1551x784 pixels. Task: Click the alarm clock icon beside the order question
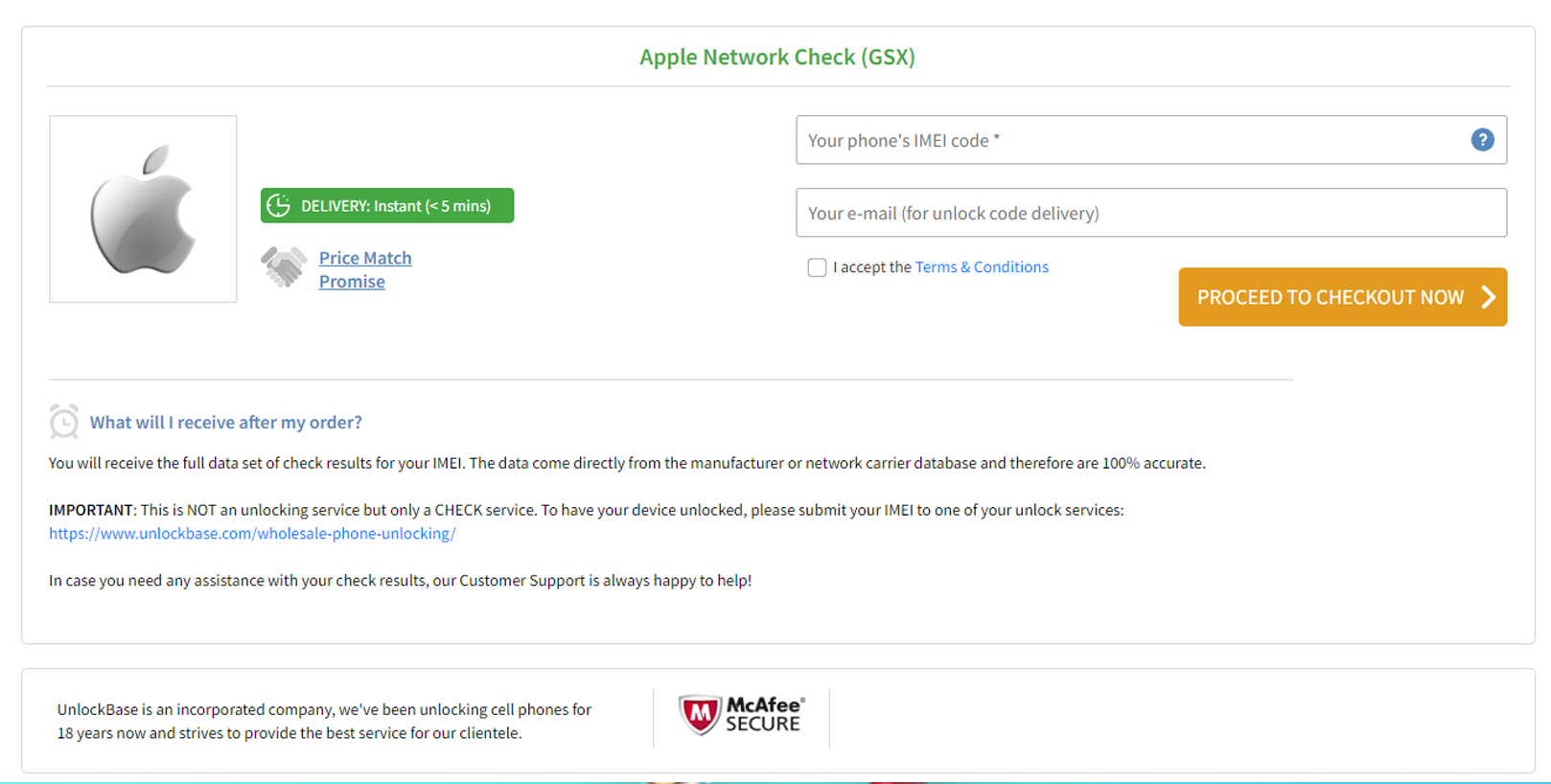click(64, 422)
